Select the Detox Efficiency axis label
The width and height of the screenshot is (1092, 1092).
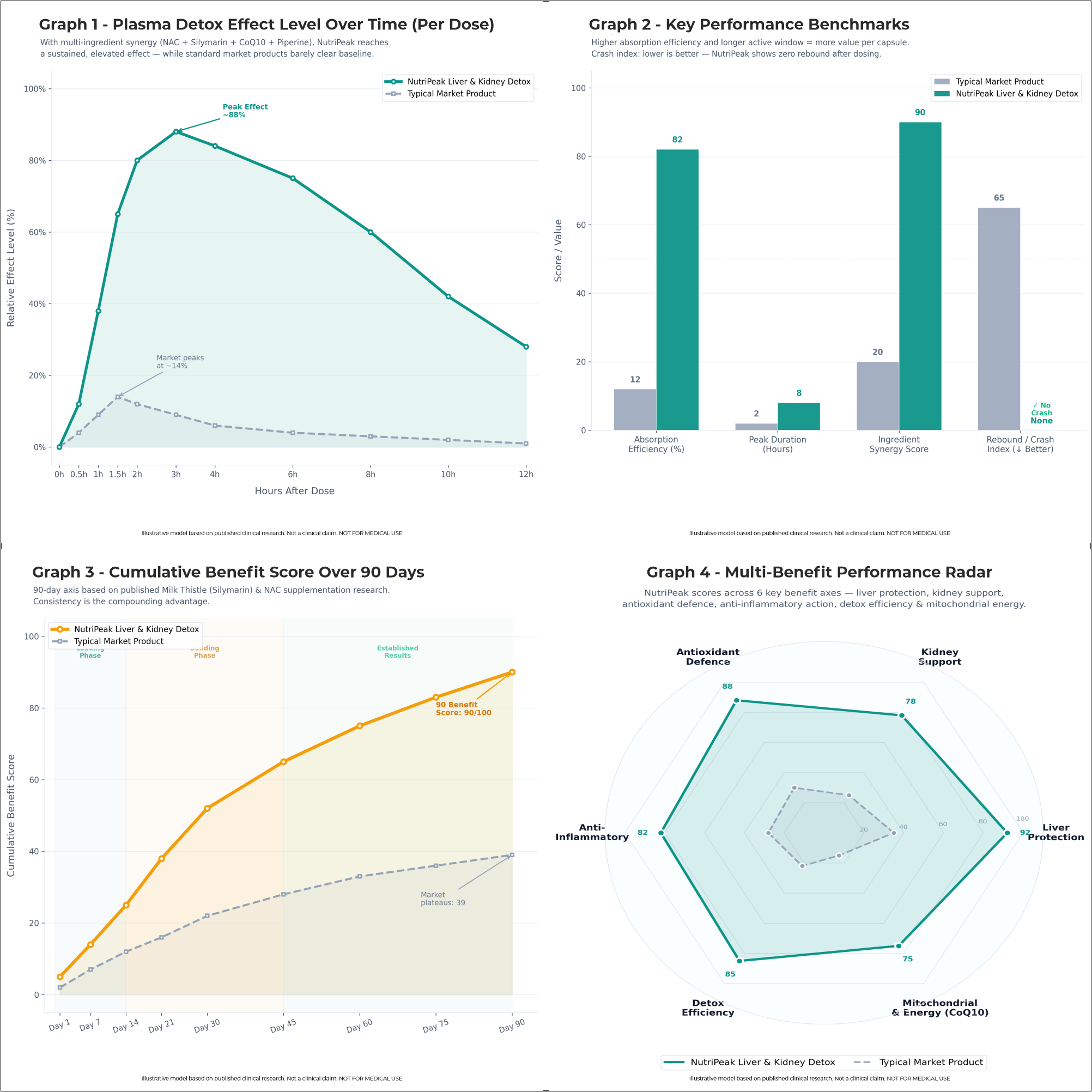[708, 1007]
